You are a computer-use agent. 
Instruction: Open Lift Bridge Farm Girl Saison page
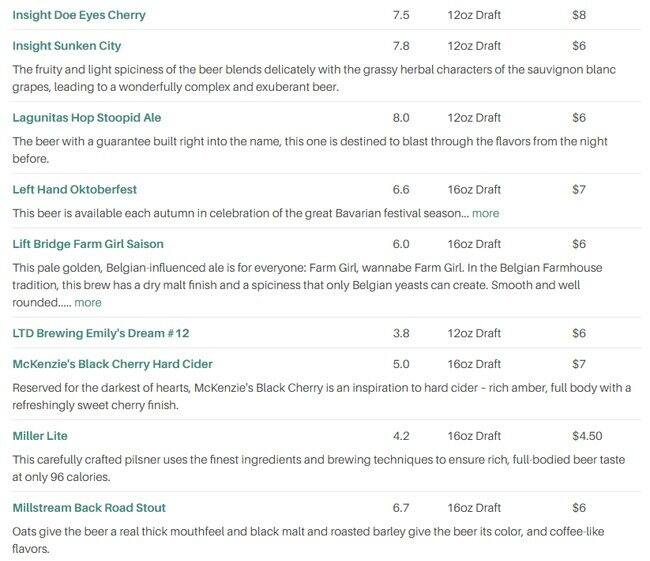click(88, 244)
